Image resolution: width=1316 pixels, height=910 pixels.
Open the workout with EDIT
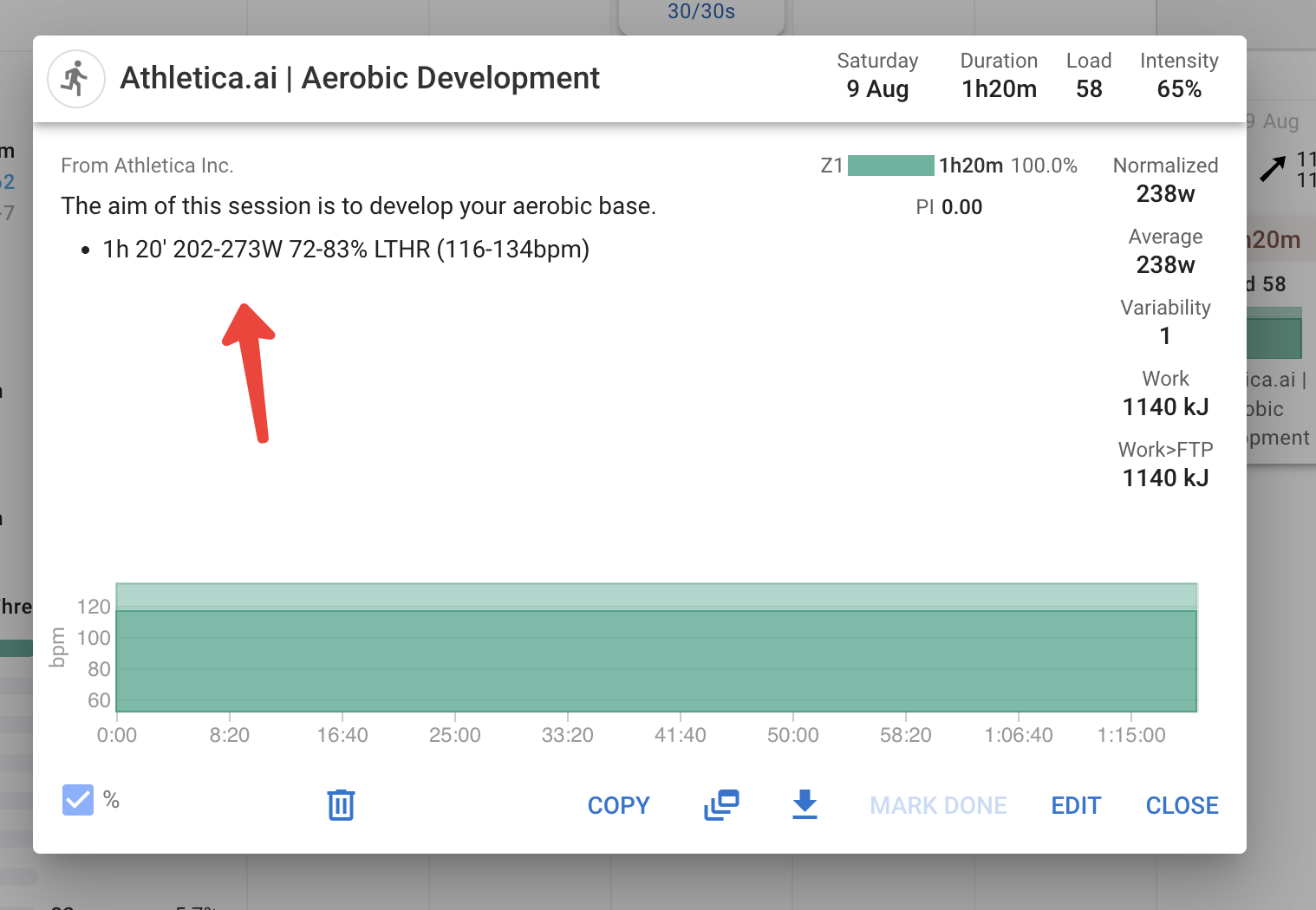[1076, 806]
